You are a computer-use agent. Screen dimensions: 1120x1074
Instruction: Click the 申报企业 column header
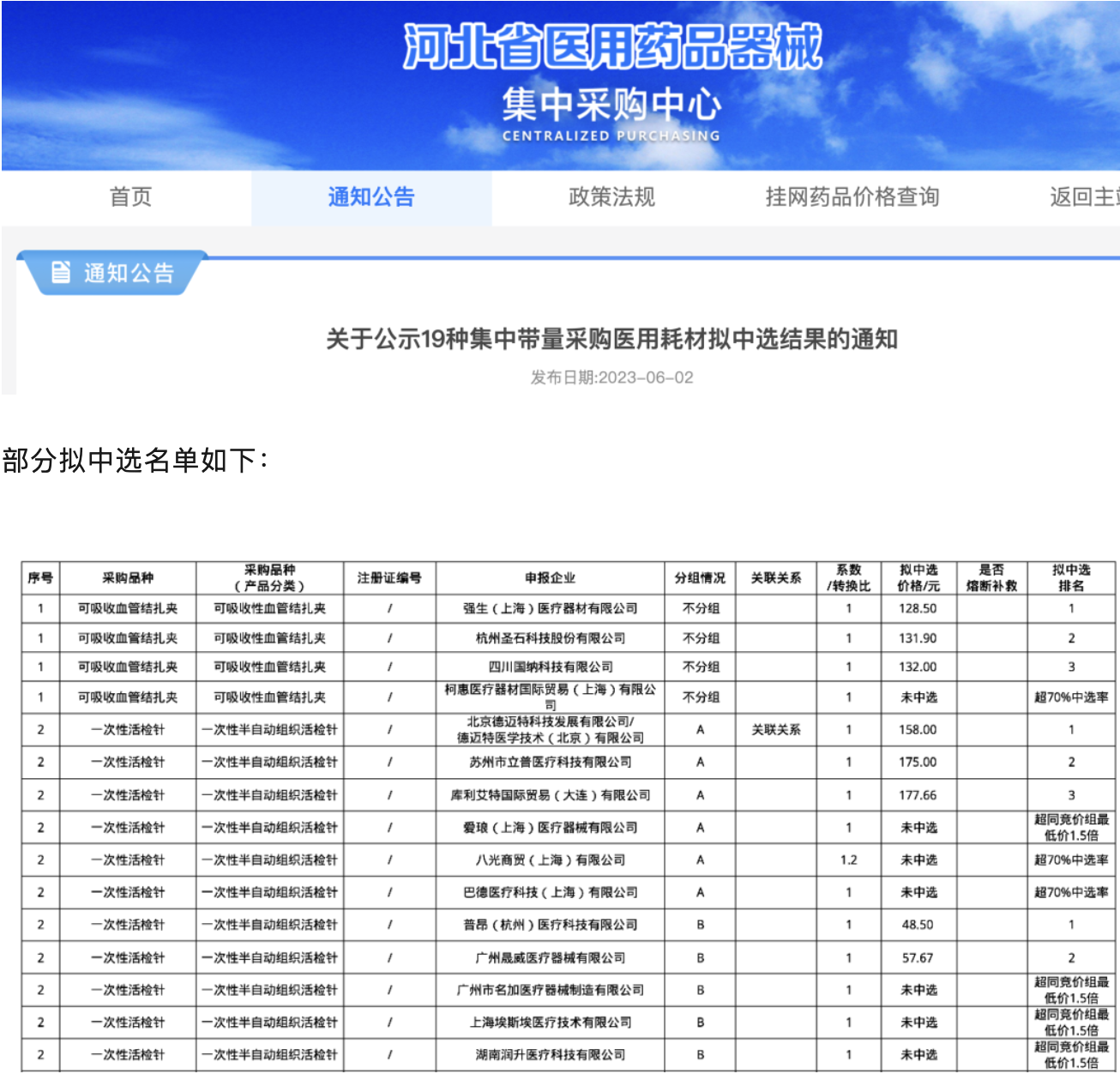coord(550,578)
